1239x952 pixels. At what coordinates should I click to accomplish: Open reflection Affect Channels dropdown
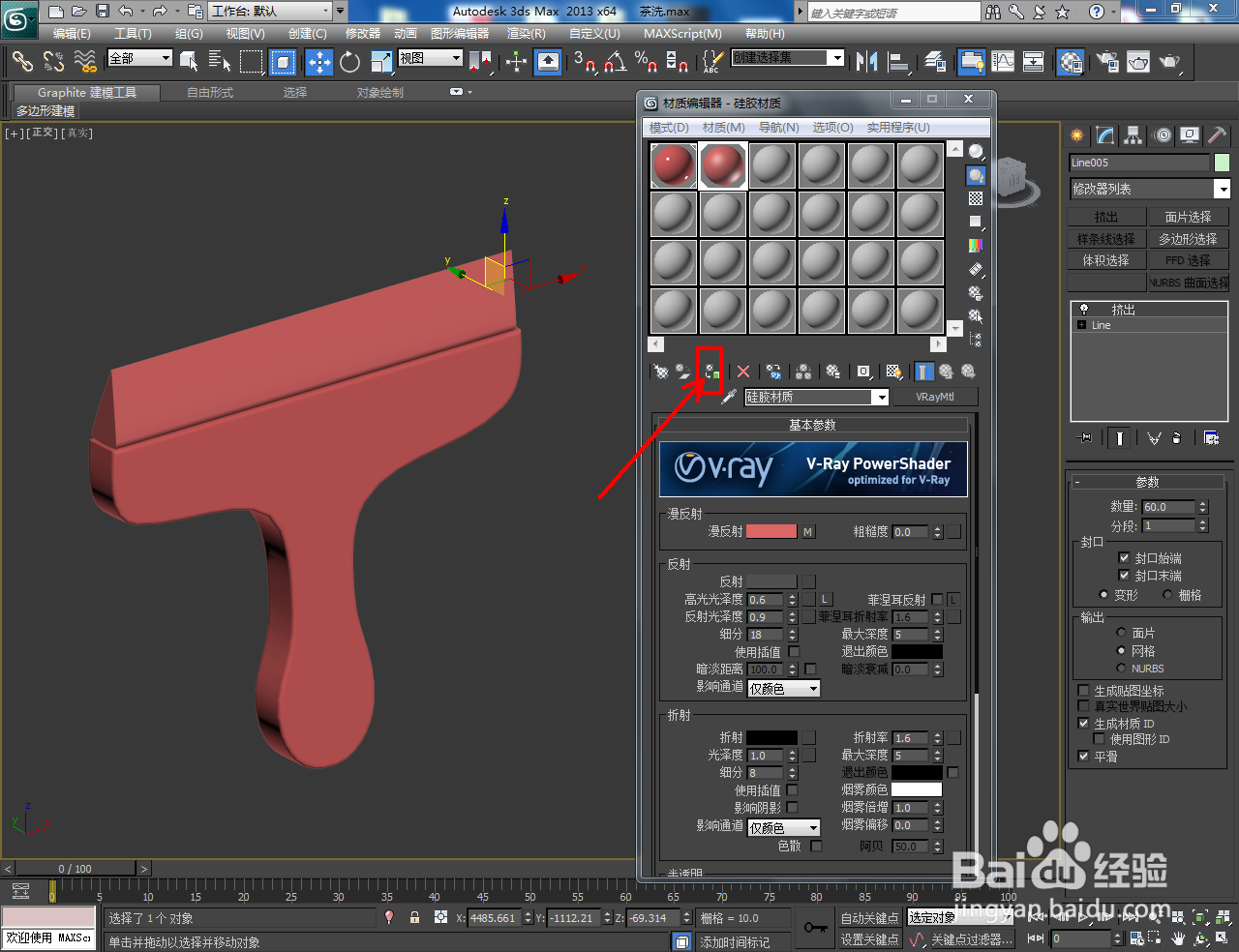click(x=784, y=689)
